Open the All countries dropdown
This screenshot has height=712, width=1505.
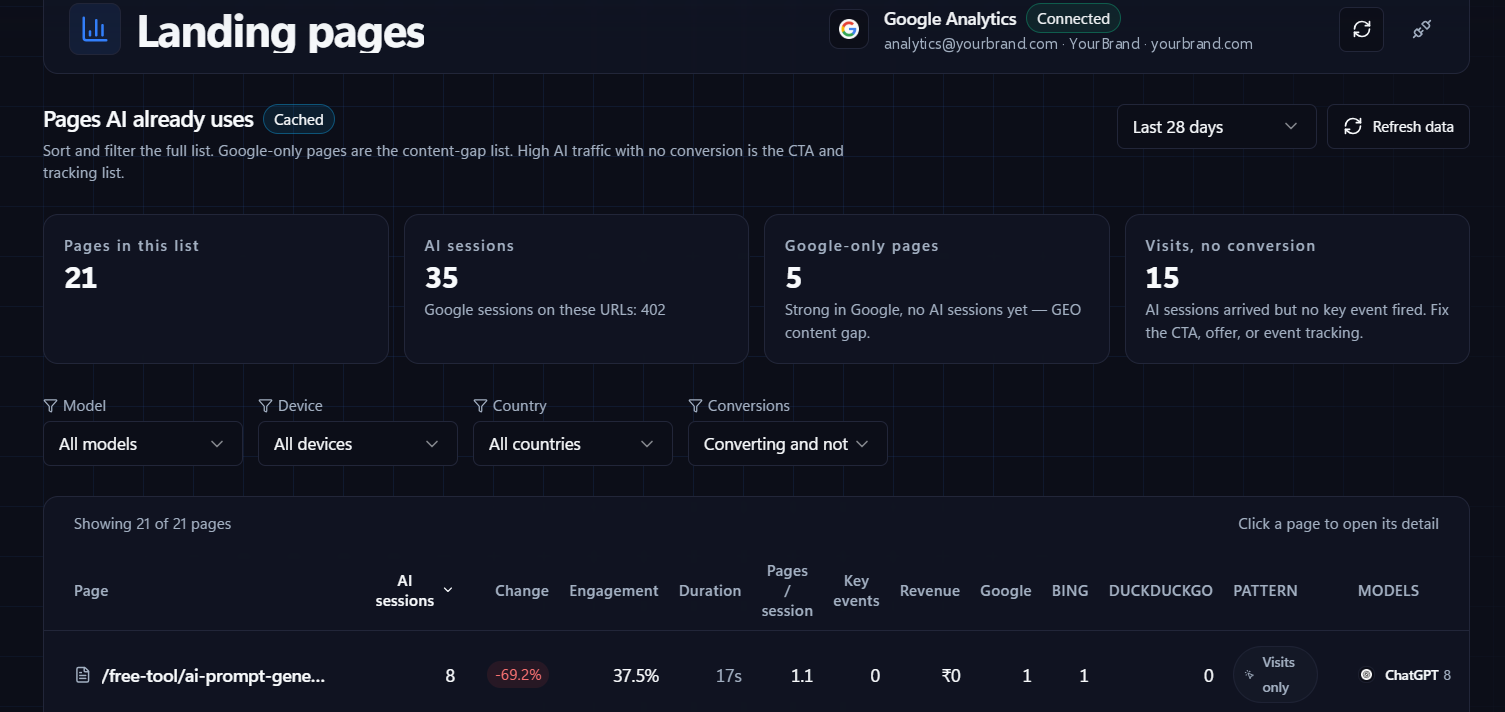(573, 444)
